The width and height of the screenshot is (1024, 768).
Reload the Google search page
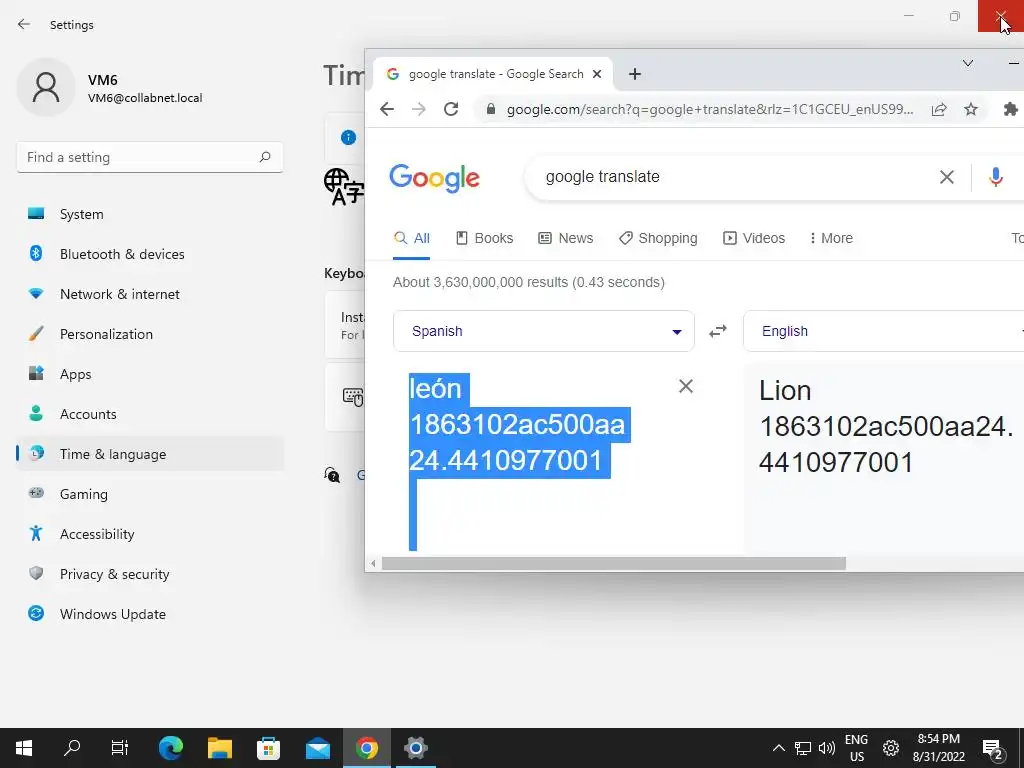(x=451, y=109)
